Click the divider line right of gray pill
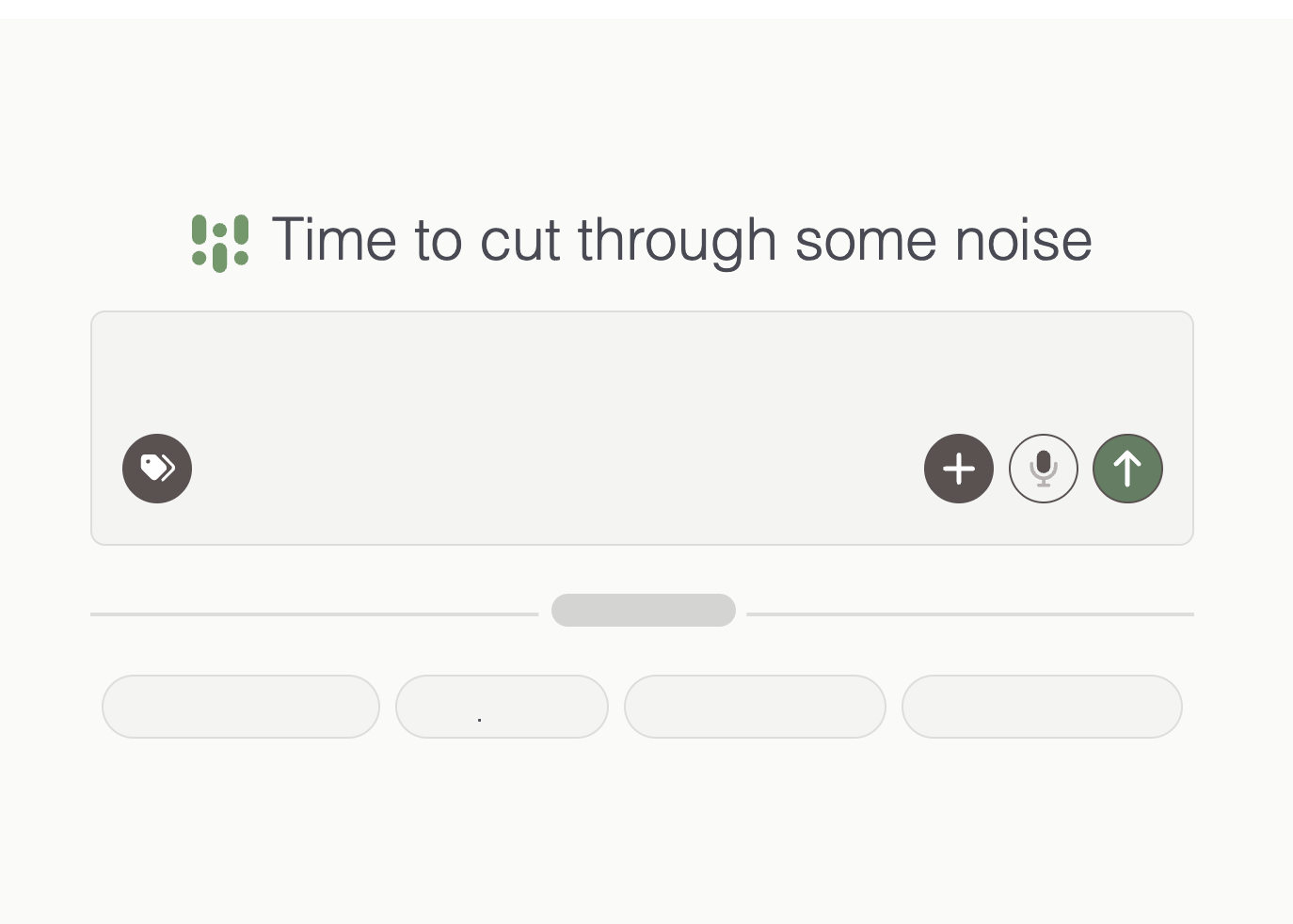The height and width of the screenshot is (924, 1293). point(970,614)
